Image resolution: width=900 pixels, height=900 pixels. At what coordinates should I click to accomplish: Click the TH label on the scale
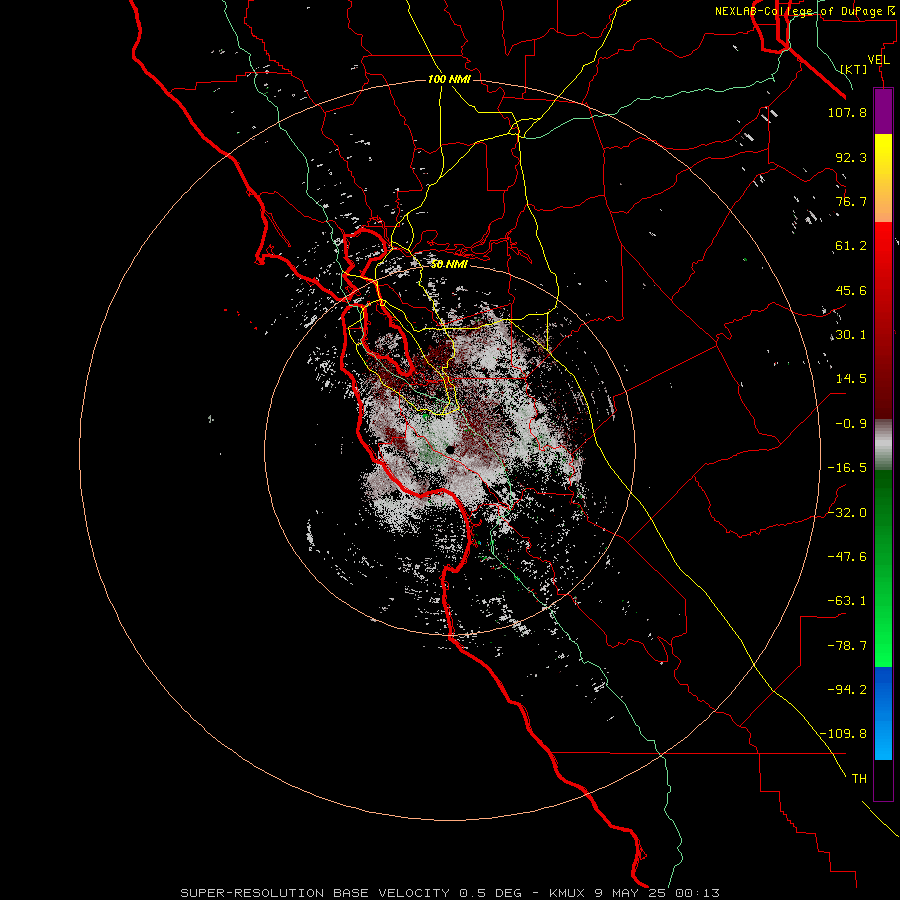click(859, 779)
